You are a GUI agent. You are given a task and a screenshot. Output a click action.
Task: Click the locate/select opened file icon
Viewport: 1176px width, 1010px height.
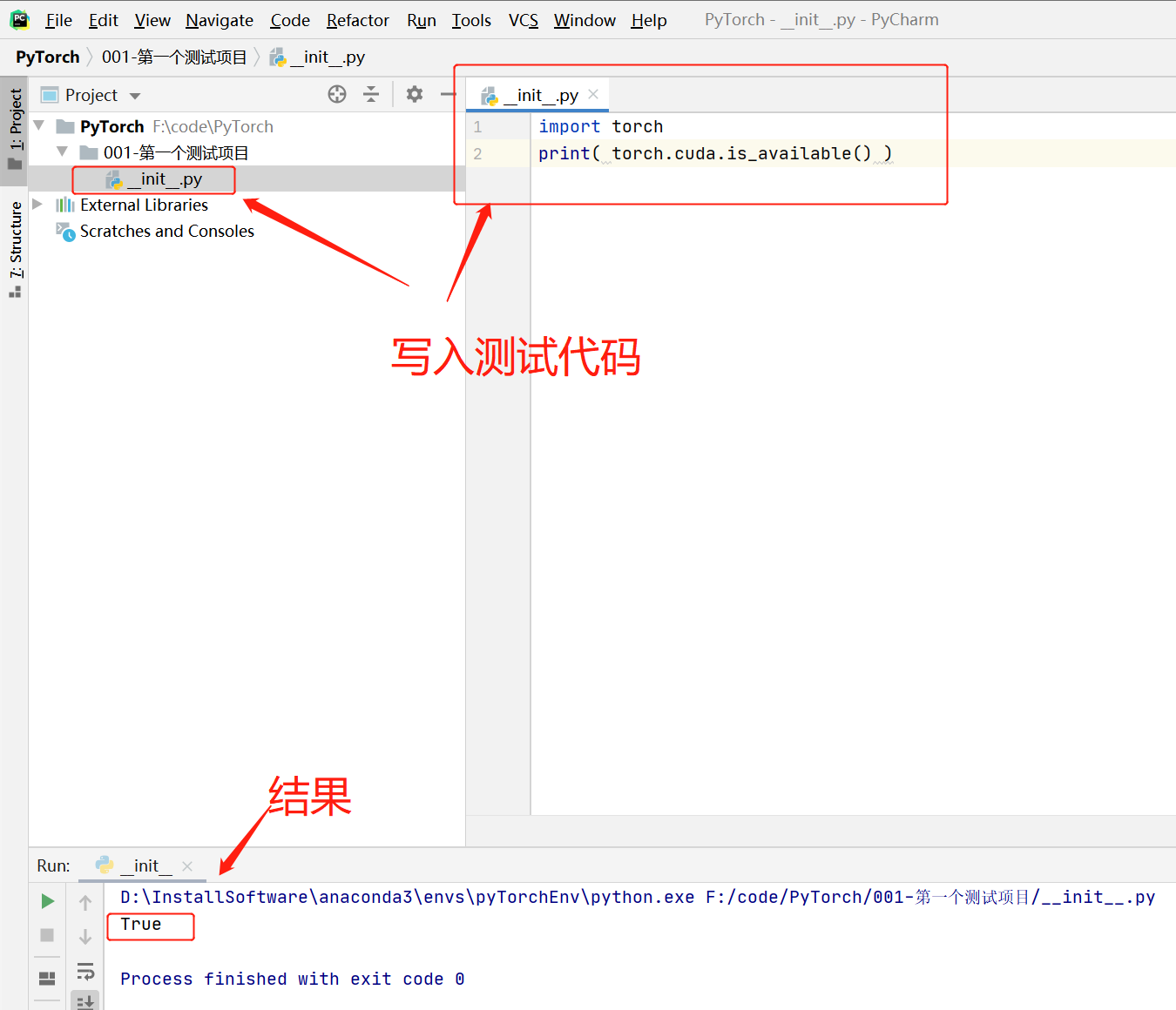point(337,94)
